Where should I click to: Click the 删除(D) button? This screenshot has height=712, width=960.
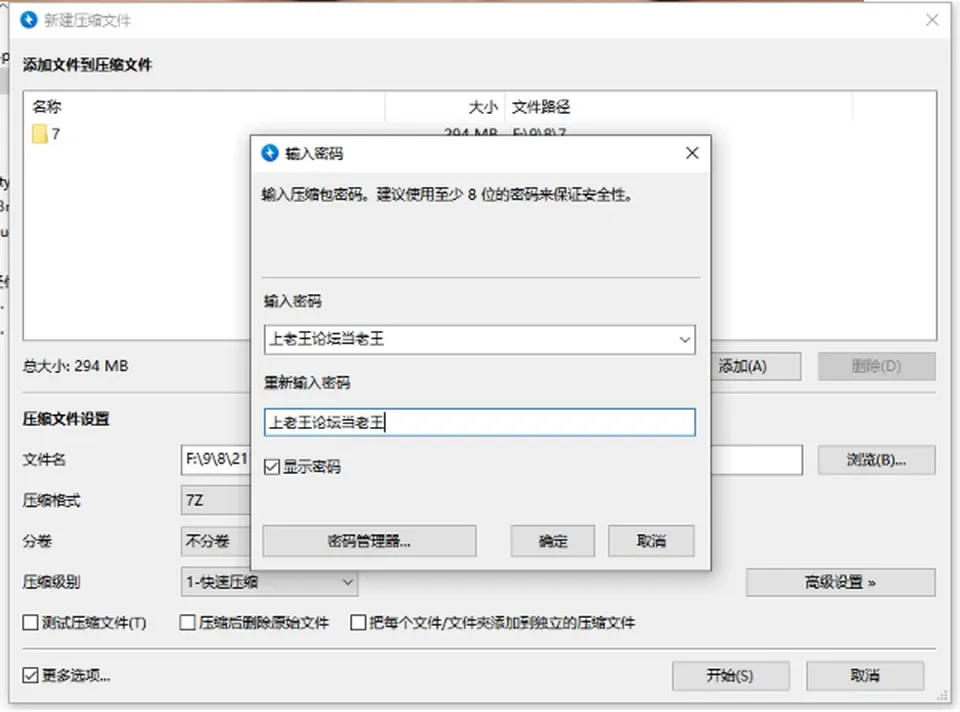[x=877, y=366]
